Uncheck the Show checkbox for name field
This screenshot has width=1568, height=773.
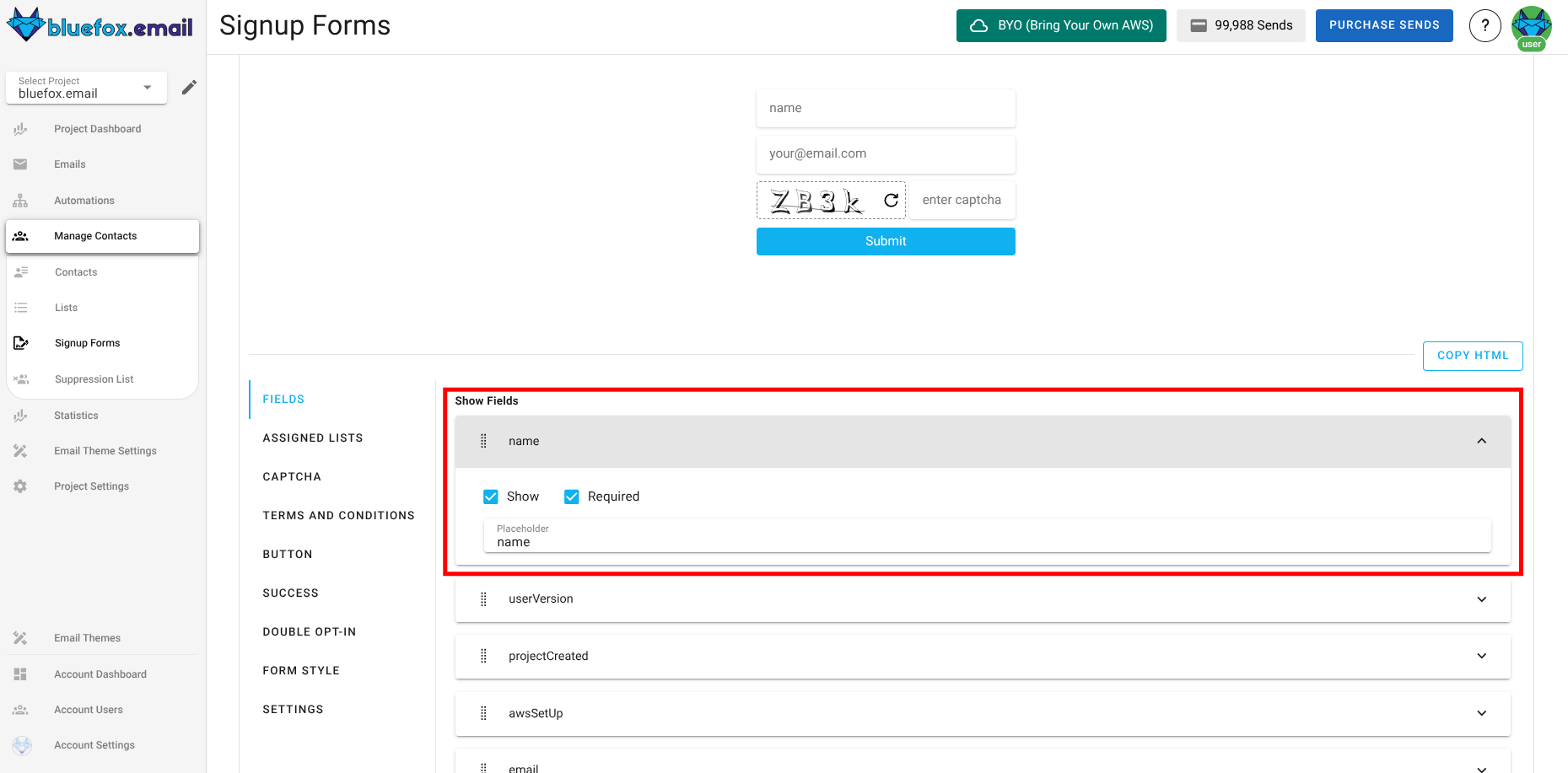point(491,497)
